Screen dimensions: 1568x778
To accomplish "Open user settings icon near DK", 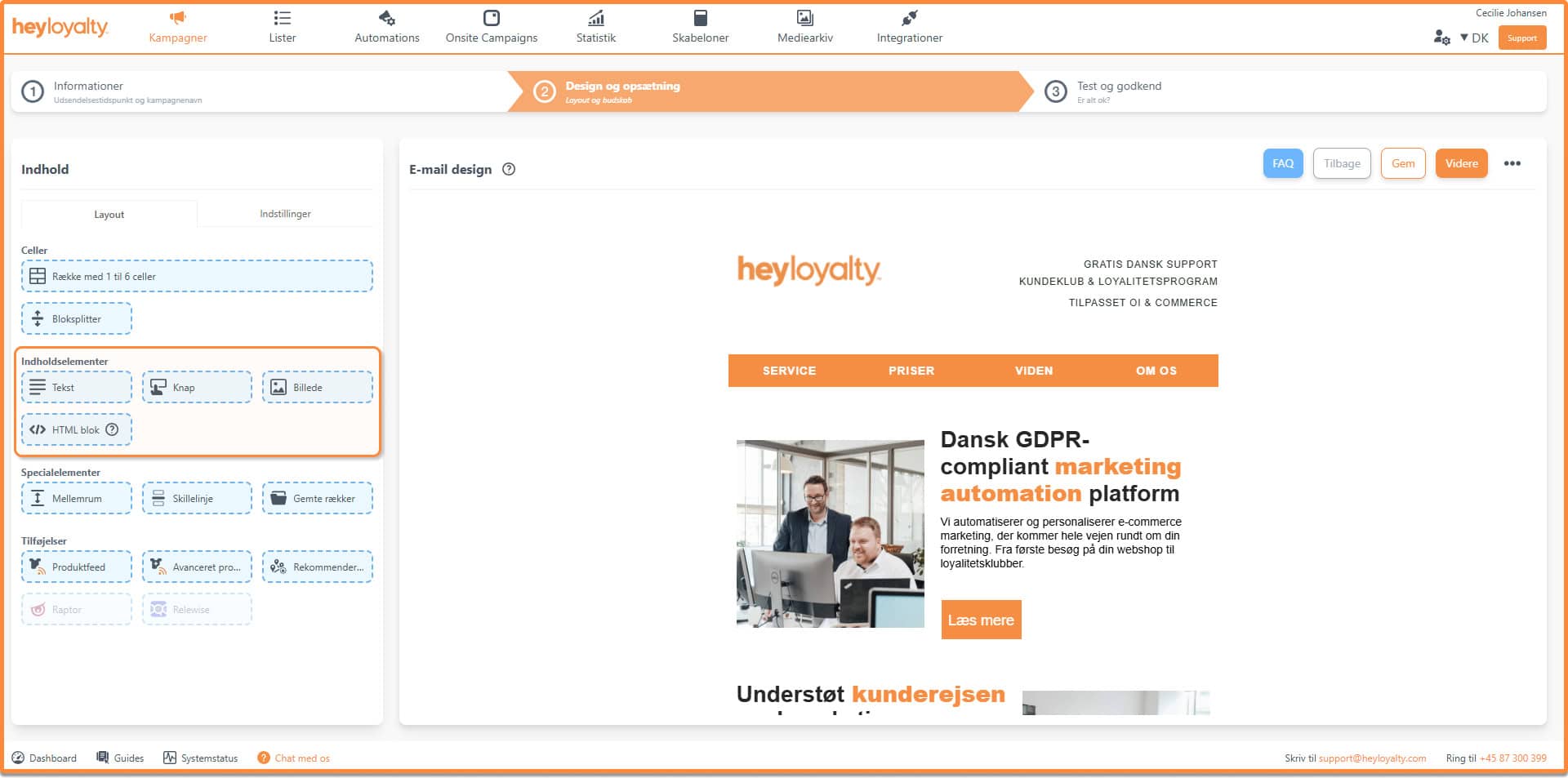I will coord(1441,38).
